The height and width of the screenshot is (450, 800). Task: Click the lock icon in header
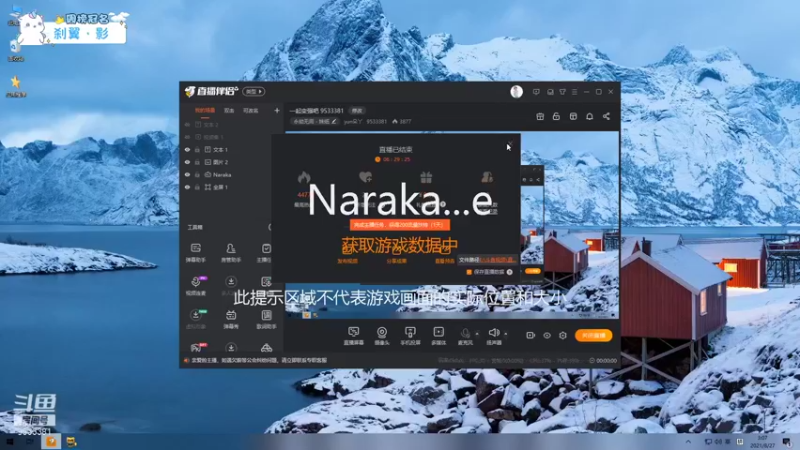(556, 116)
